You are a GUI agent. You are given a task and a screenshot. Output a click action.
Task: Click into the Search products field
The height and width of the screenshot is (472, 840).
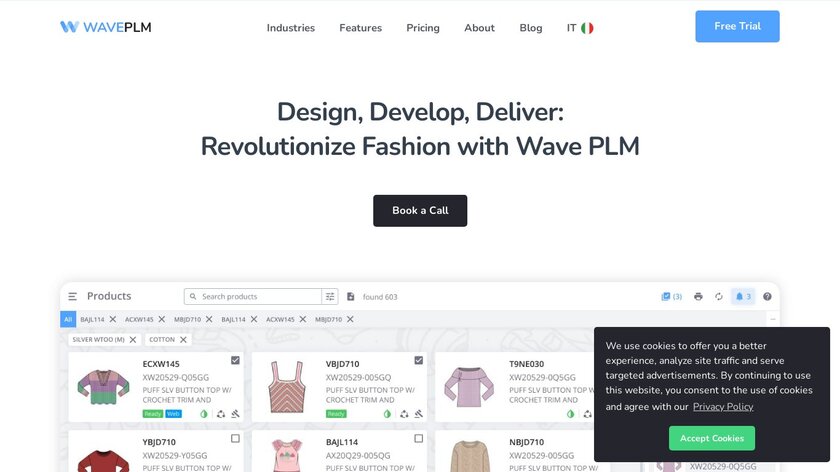click(x=253, y=296)
